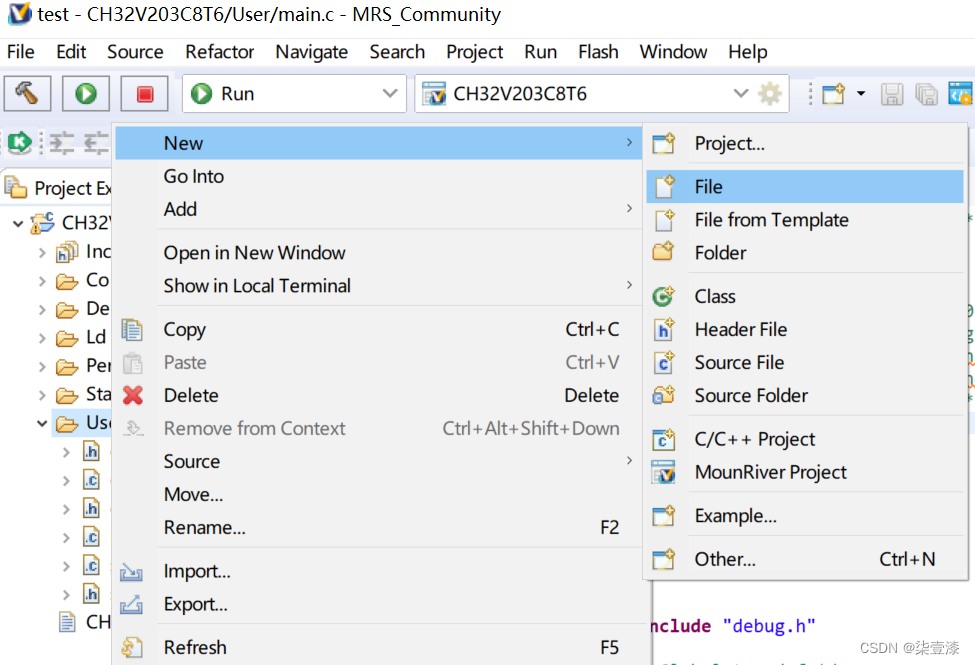The width and height of the screenshot is (975, 665).
Task: Click the Save disk icon
Action: click(892, 94)
